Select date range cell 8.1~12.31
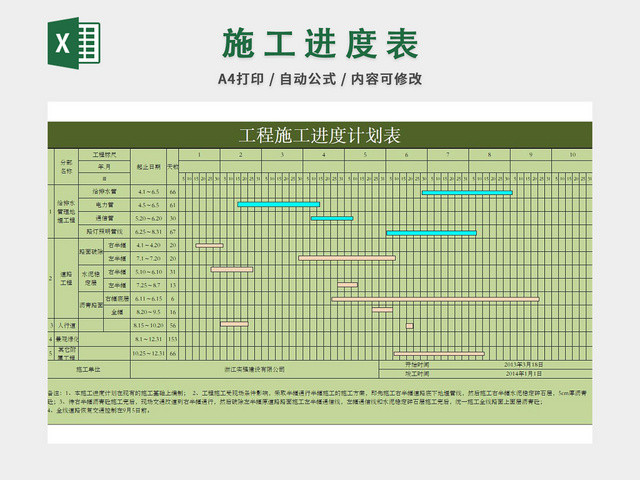The image size is (640, 480). (x=149, y=339)
